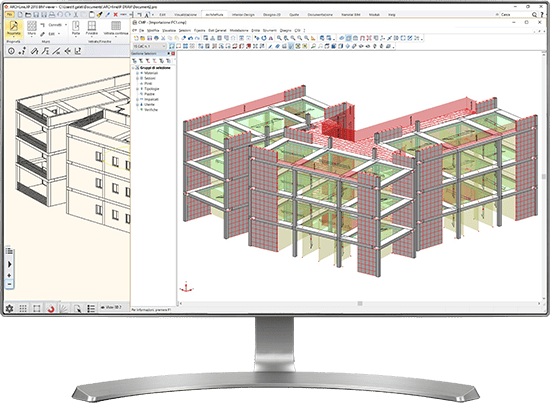This screenshot has height=403, width=550.
Task: Click the circled-one icon in ARCHLine subtoolbar
Action: (x=11, y=51)
